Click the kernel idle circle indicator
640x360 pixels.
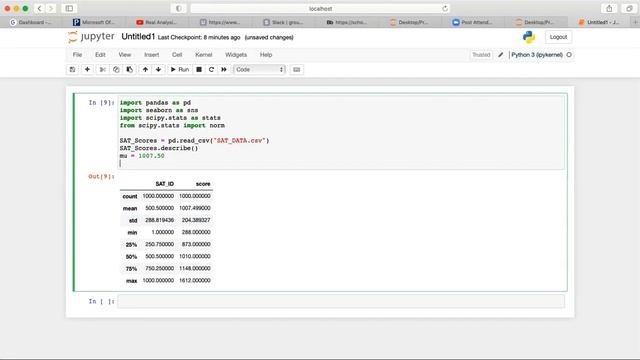(569, 55)
